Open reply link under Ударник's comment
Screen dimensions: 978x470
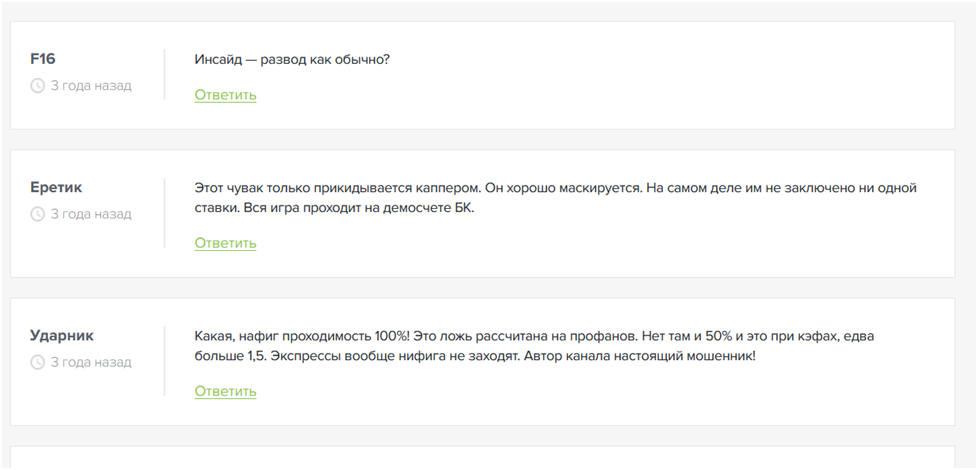(x=225, y=391)
